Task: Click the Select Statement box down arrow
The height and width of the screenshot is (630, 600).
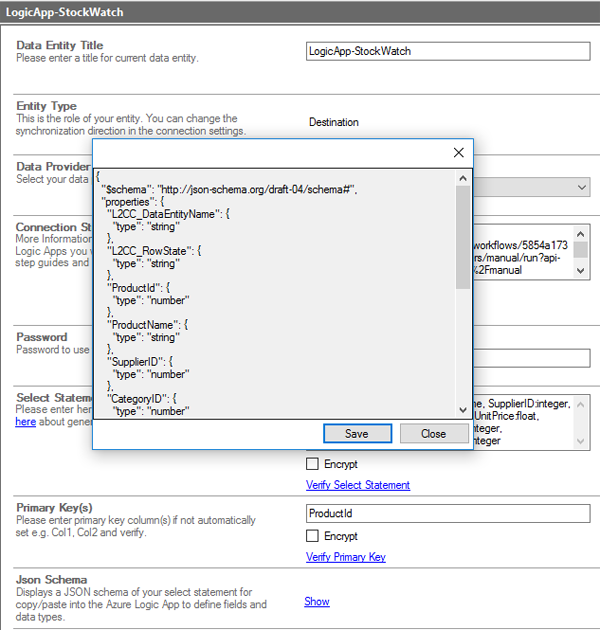Action: [581, 441]
